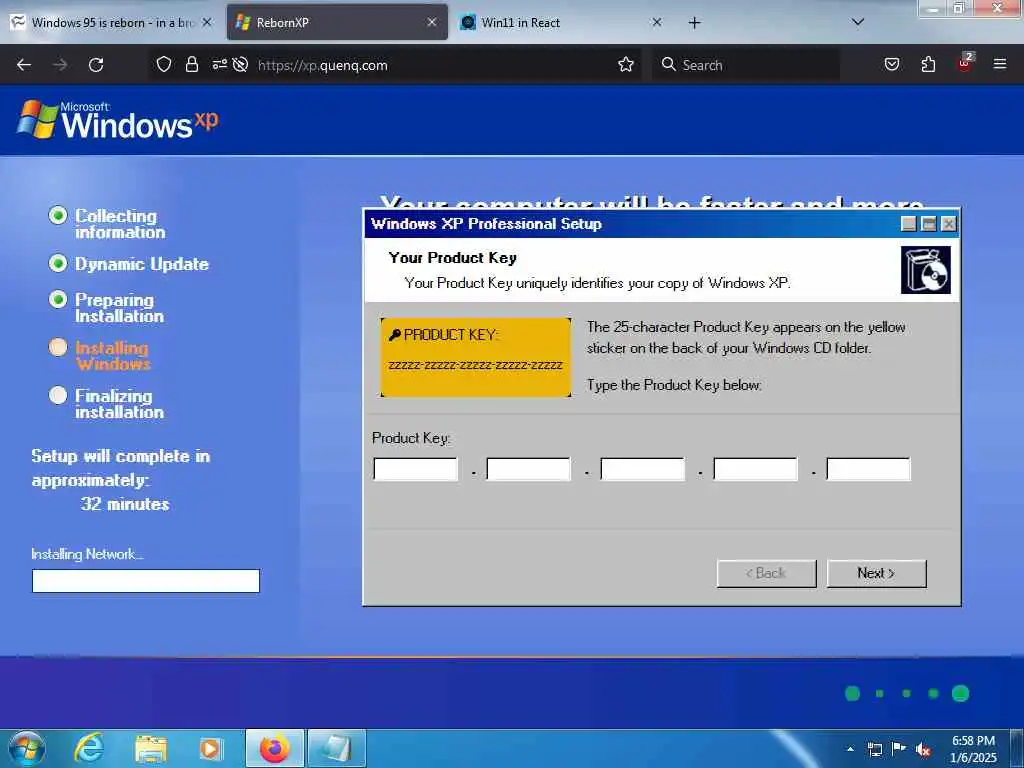Open the Windows Start orb
This screenshot has width=1024, height=768.
26,748
